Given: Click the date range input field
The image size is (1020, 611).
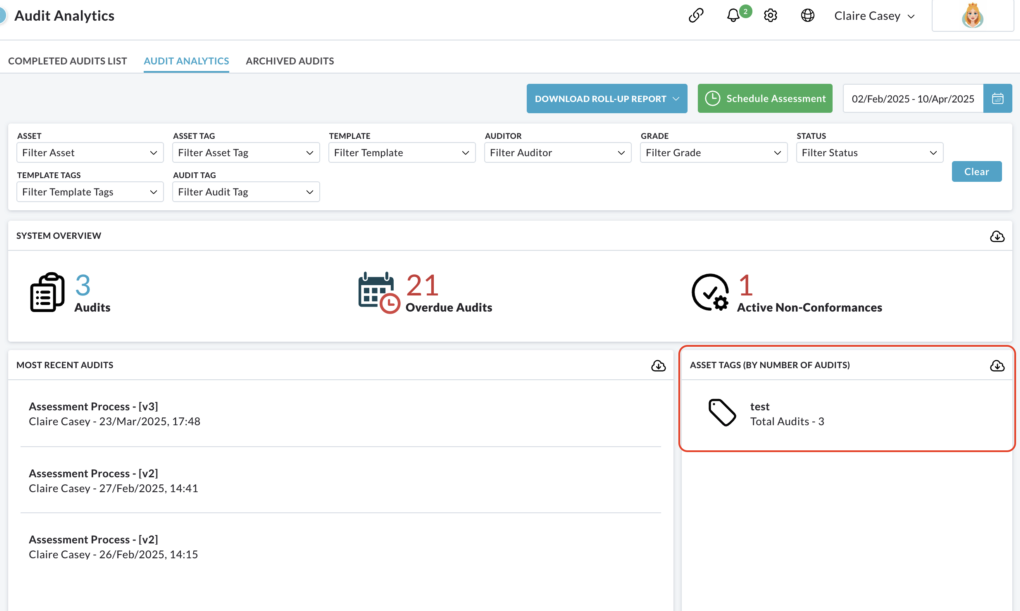Looking at the screenshot, I should pos(913,98).
